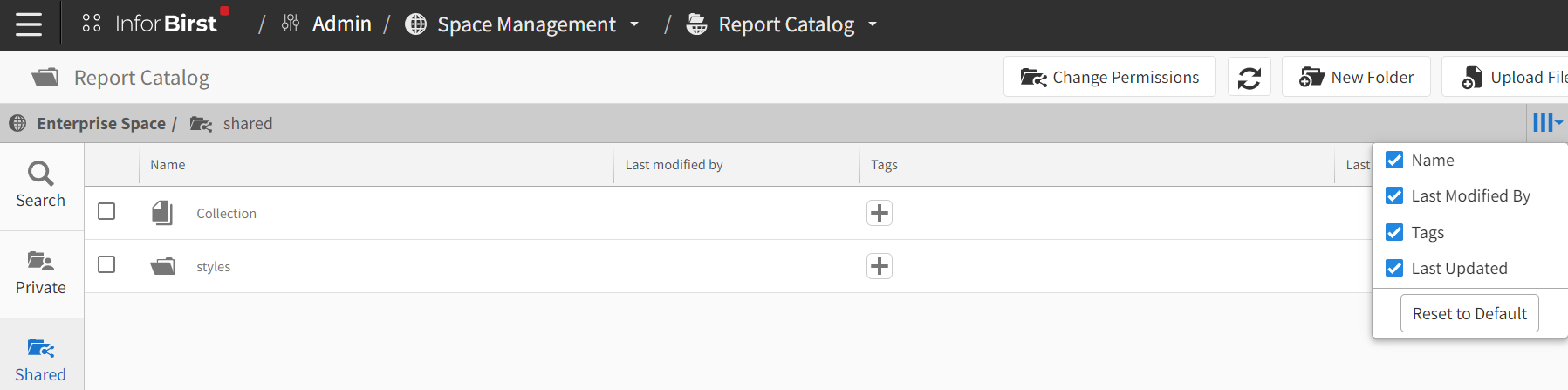1568x390 pixels.
Task: Add a tag to styles row
Action: pos(880,266)
